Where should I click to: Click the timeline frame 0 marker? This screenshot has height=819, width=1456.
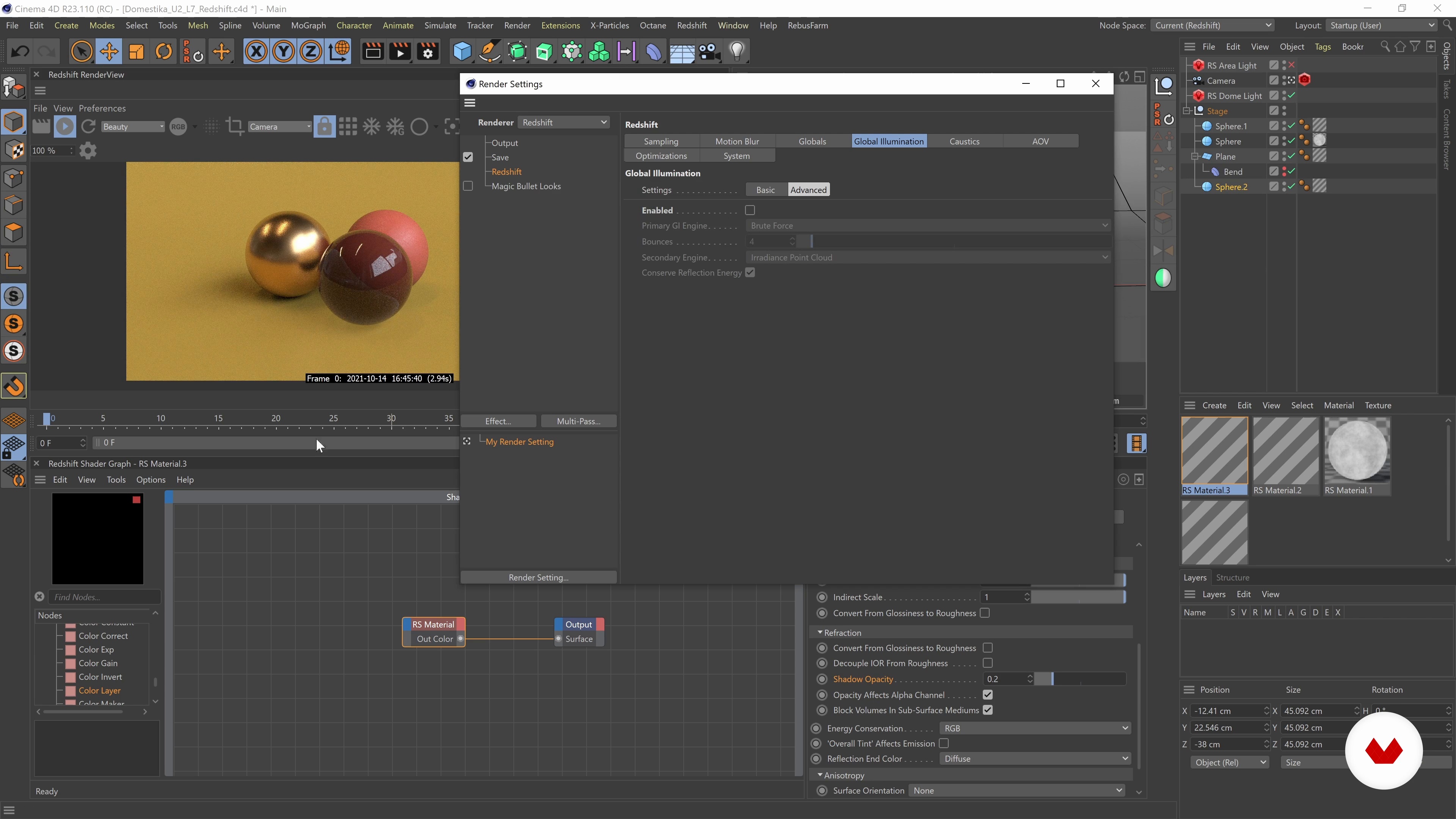(47, 419)
